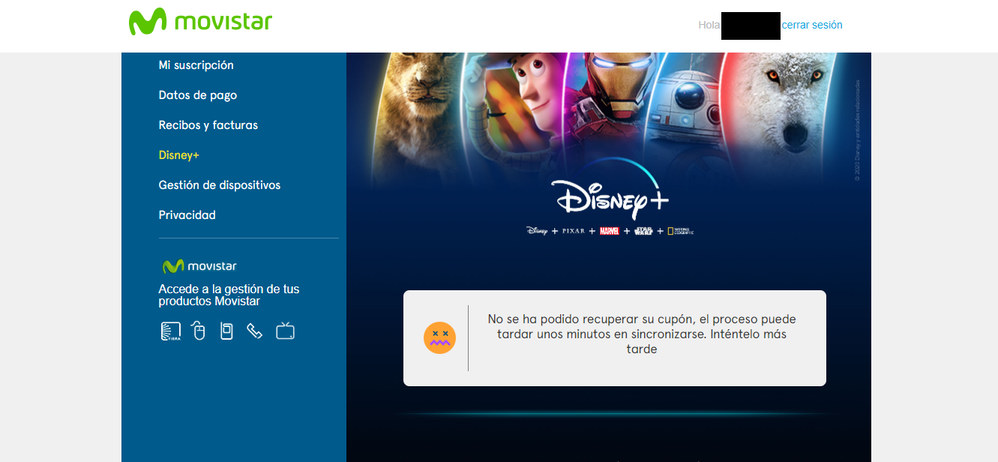Open the landline telephone handset icon
Viewport: 998px width, 462px height.
(255, 332)
